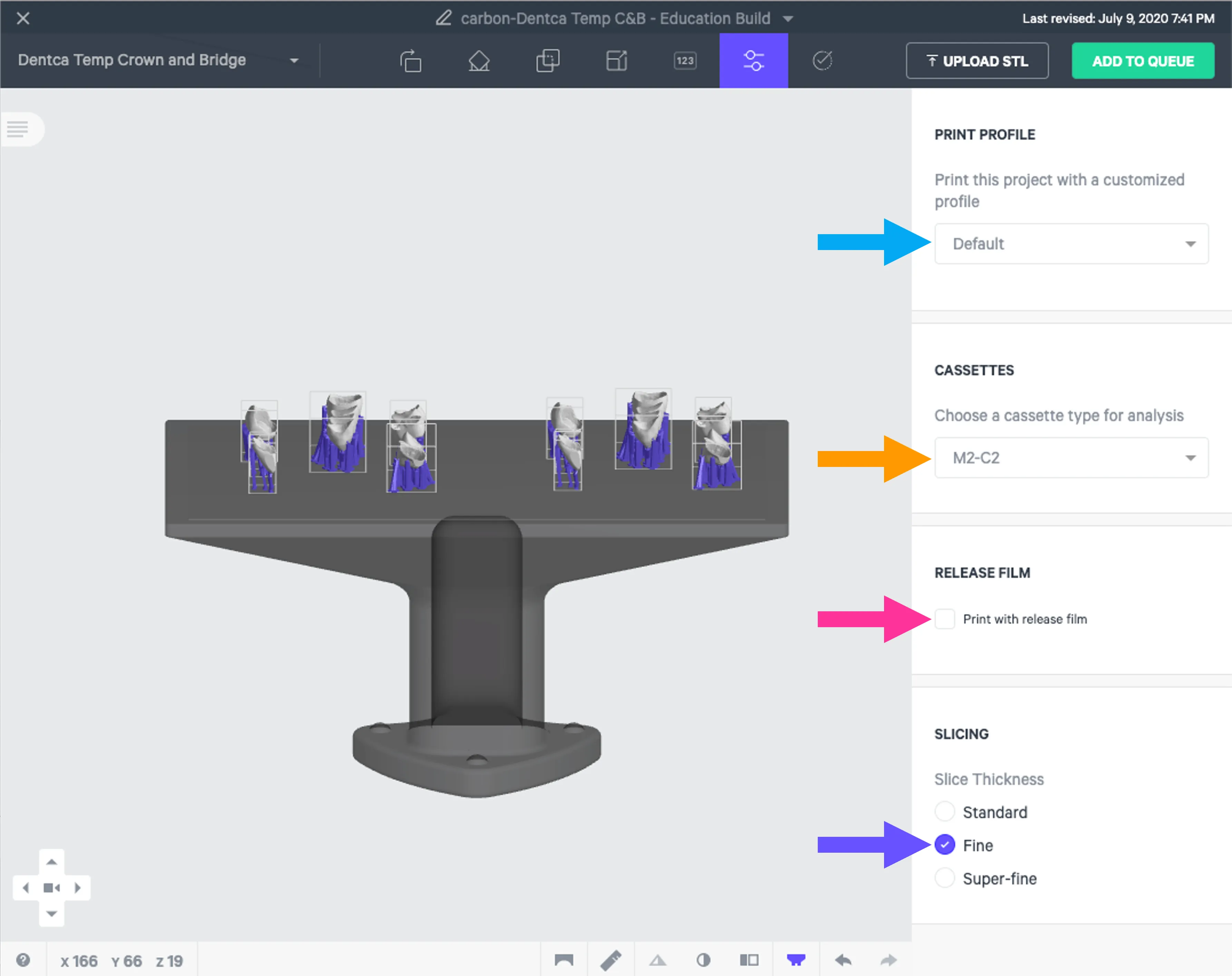Click the center camera reset icon
Image resolution: width=1232 pixels, height=976 pixels.
click(51, 888)
